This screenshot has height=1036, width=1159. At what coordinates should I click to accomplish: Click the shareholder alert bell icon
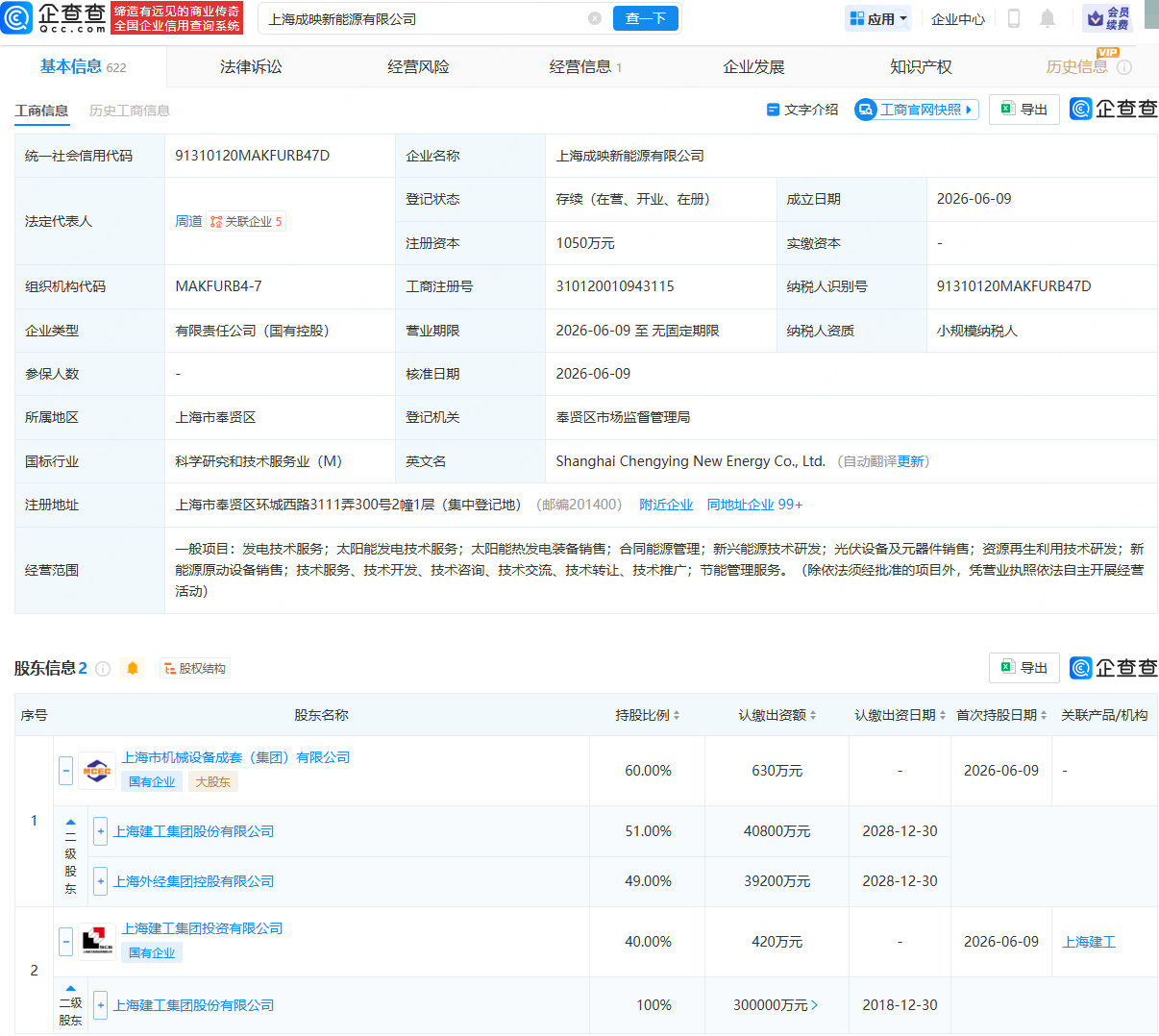(x=133, y=668)
